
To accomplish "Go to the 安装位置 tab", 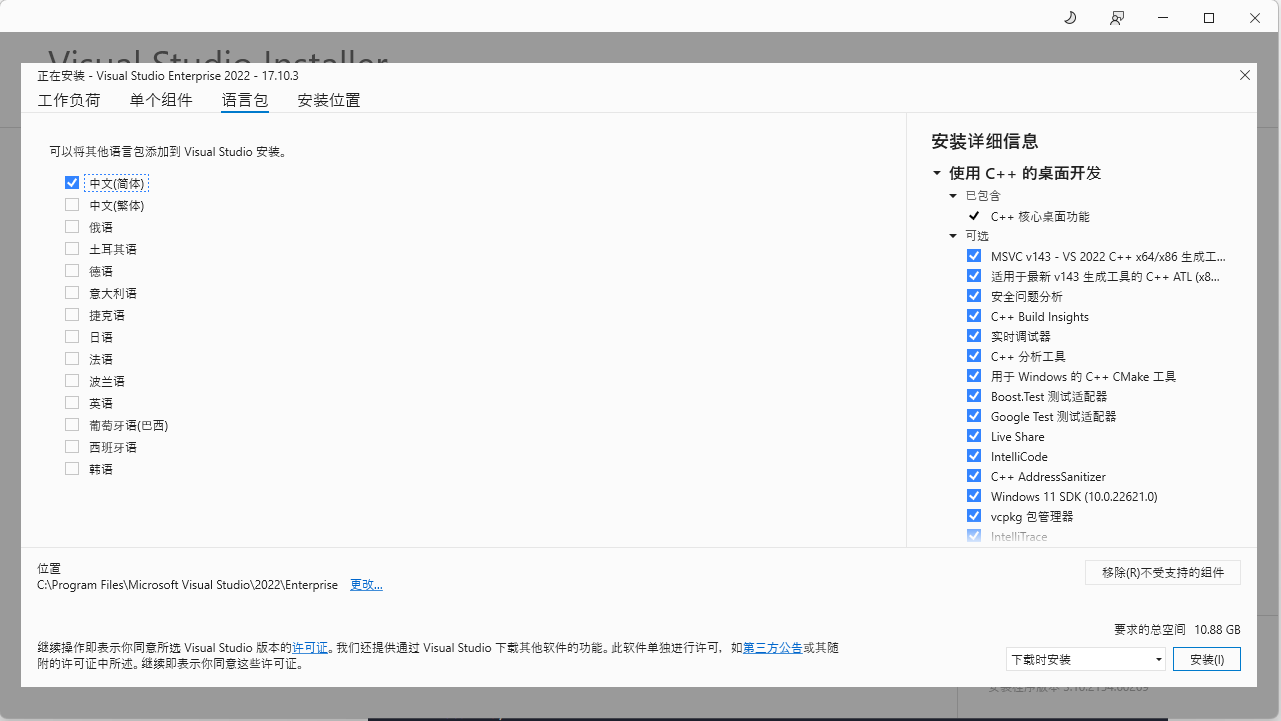I will click(329, 100).
